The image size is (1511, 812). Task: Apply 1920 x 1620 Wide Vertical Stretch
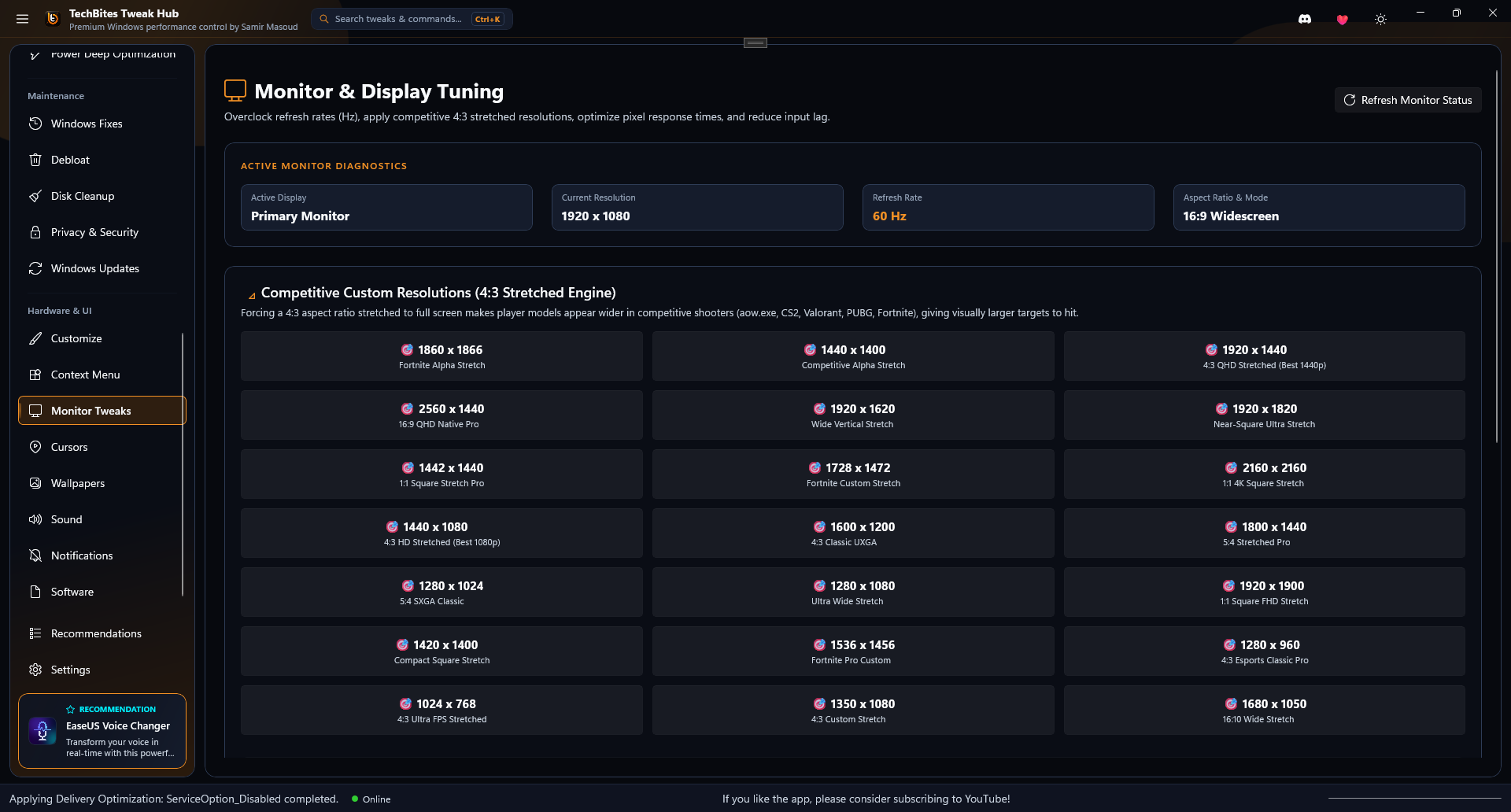tap(853, 415)
